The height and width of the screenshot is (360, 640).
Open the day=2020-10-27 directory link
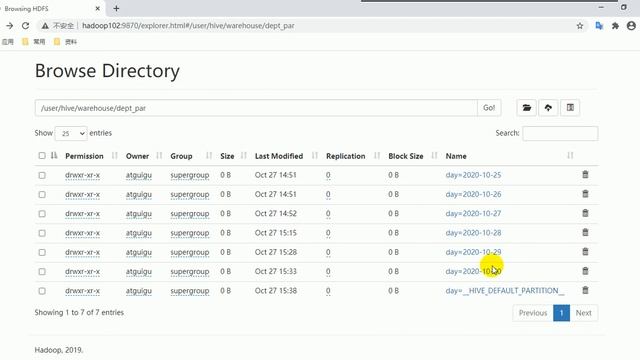(x=473, y=213)
